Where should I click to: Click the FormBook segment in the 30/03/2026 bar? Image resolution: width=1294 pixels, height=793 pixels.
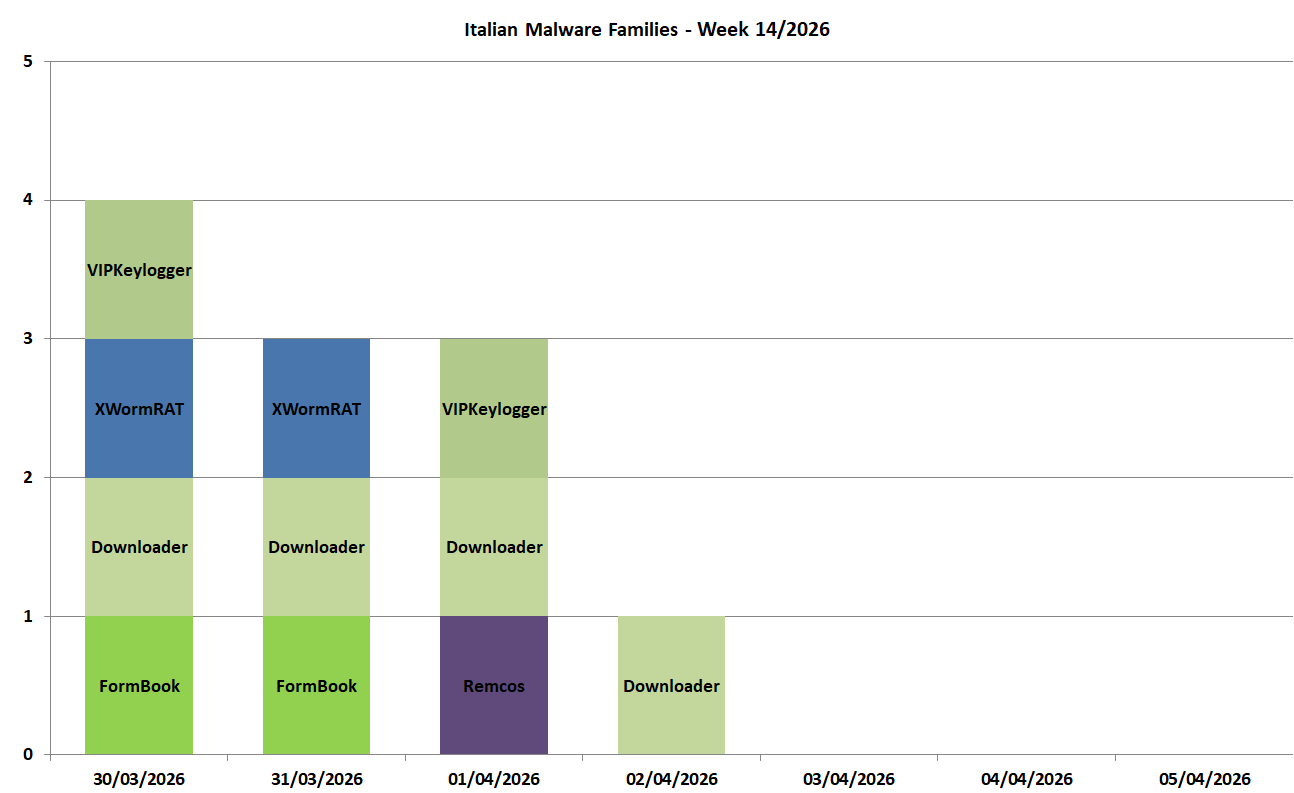[139, 686]
